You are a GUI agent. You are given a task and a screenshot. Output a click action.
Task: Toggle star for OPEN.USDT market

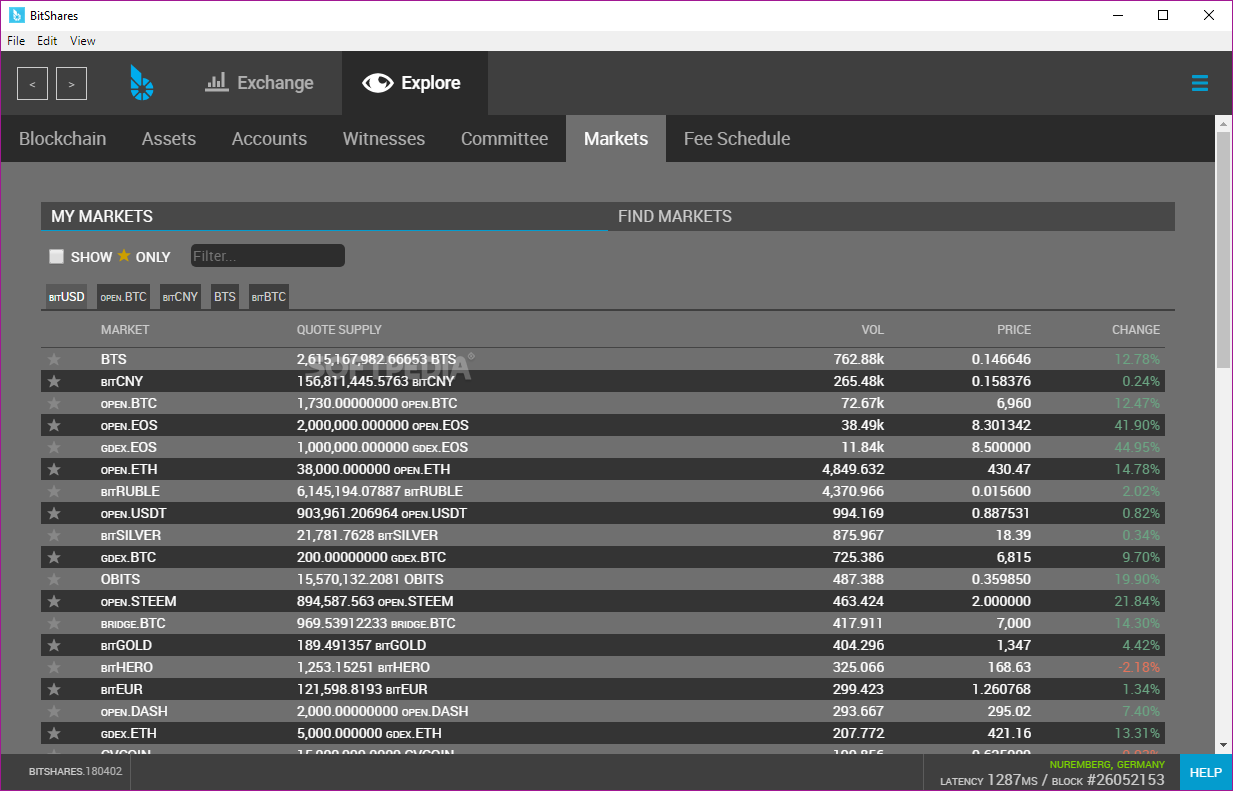click(x=54, y=513)
